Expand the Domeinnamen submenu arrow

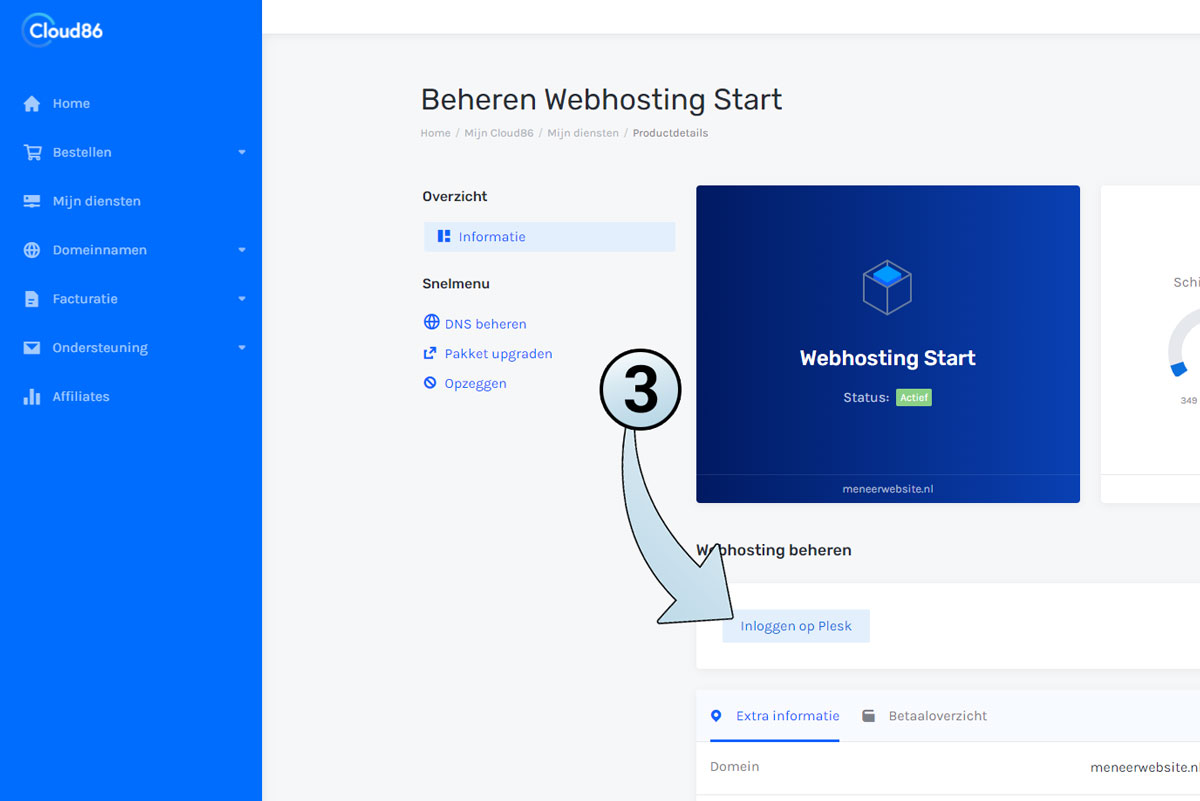pyautogui.click(x=242, y=250)
